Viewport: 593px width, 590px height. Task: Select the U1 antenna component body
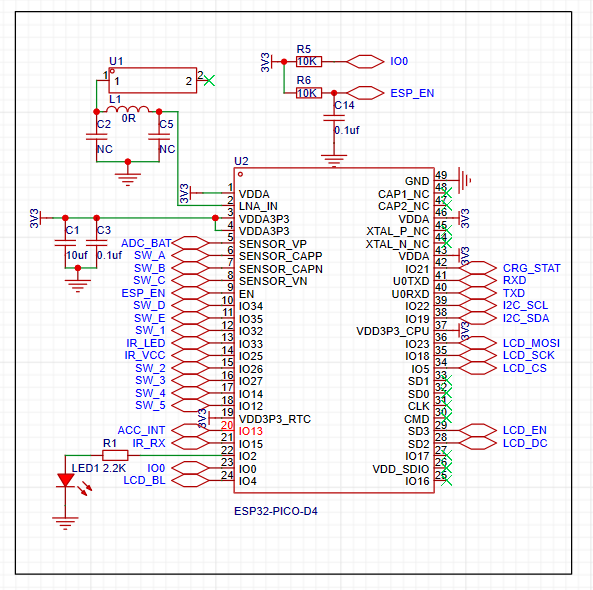tap(153, 80)
